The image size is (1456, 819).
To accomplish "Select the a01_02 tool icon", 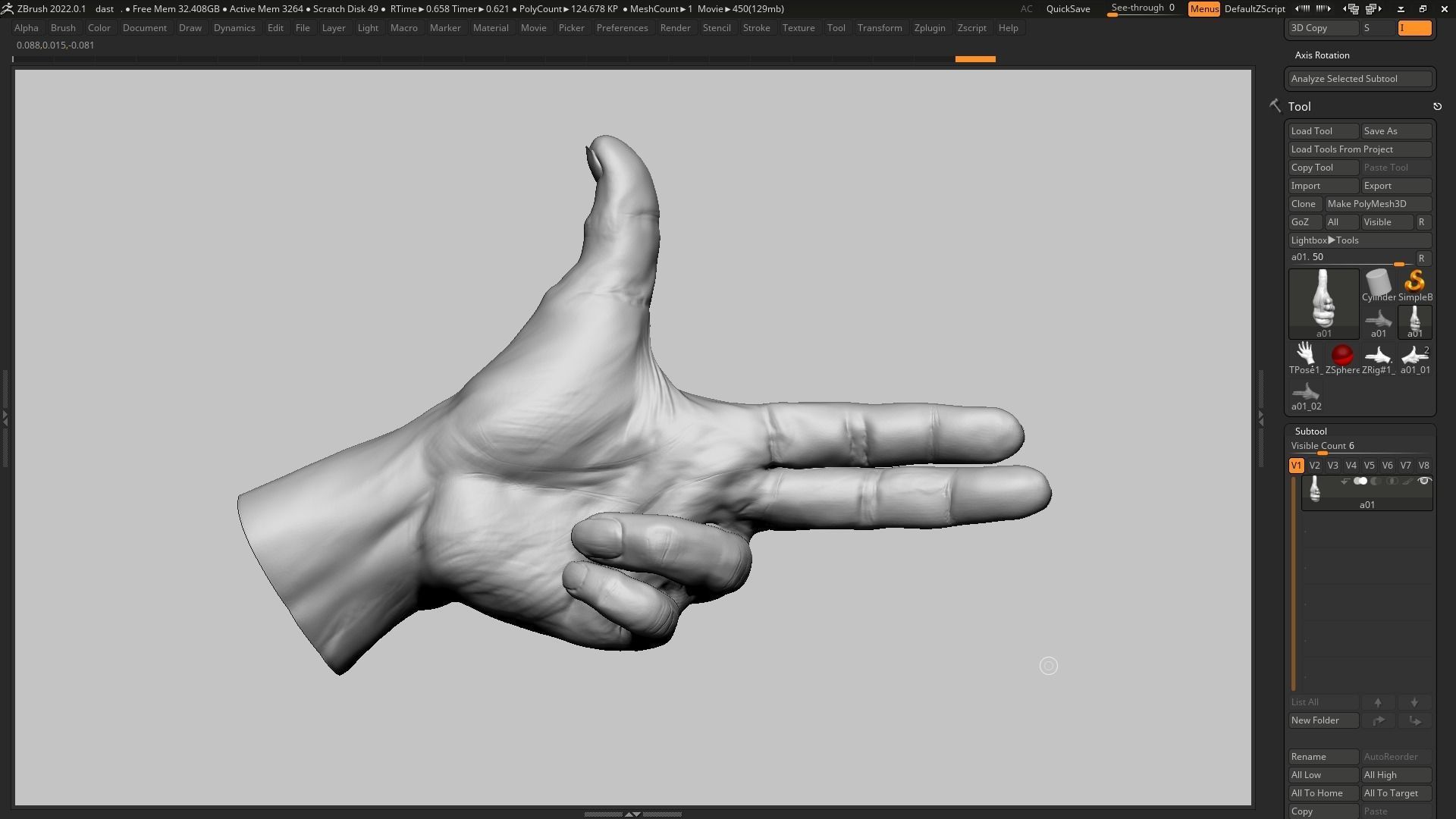I will pos(1306,395).
